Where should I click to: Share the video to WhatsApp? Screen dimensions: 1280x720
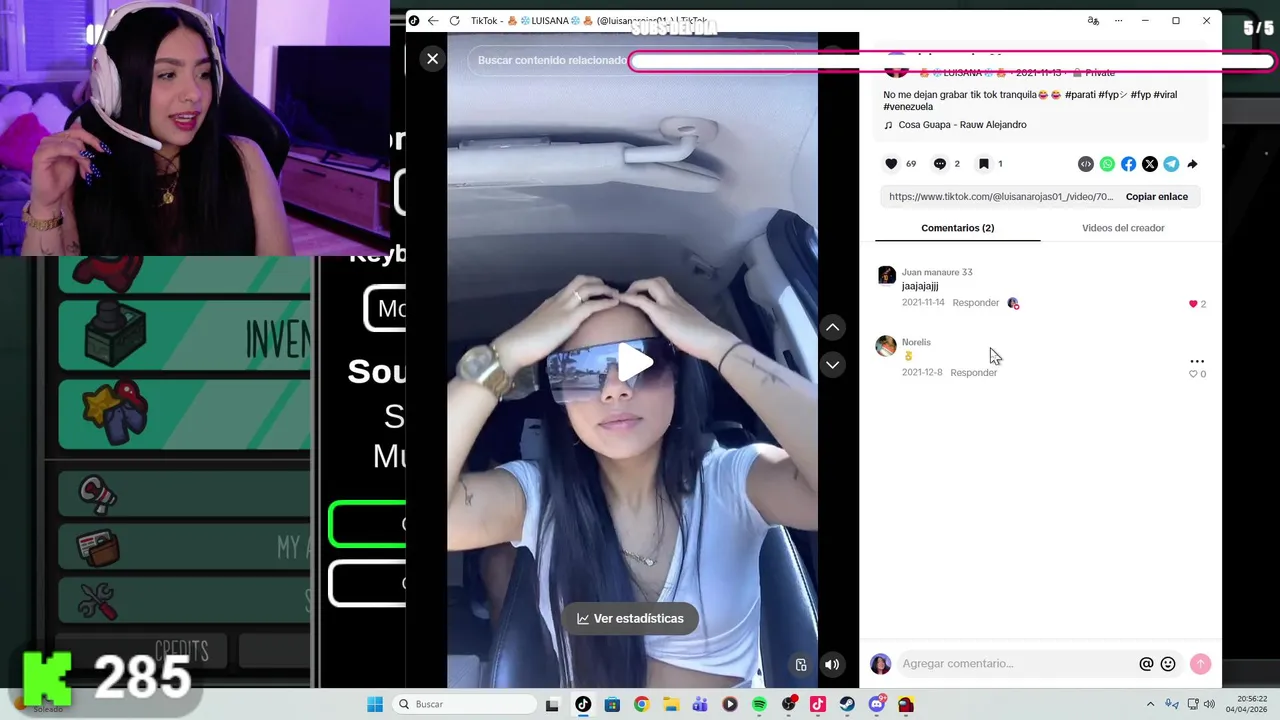(x=1107, y=164)
